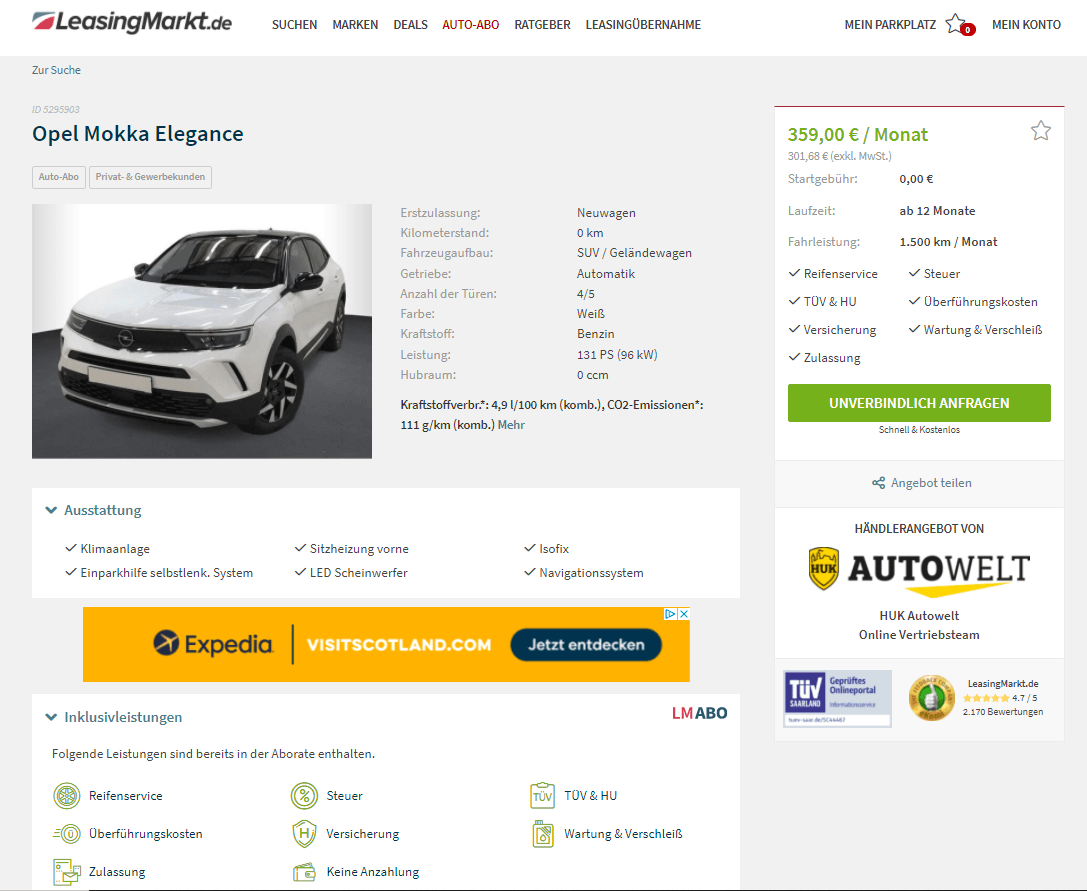The height and width of the screenshot is (891, 1087).
Task: Open the Suchen menu
Action: tap(295, 25)
